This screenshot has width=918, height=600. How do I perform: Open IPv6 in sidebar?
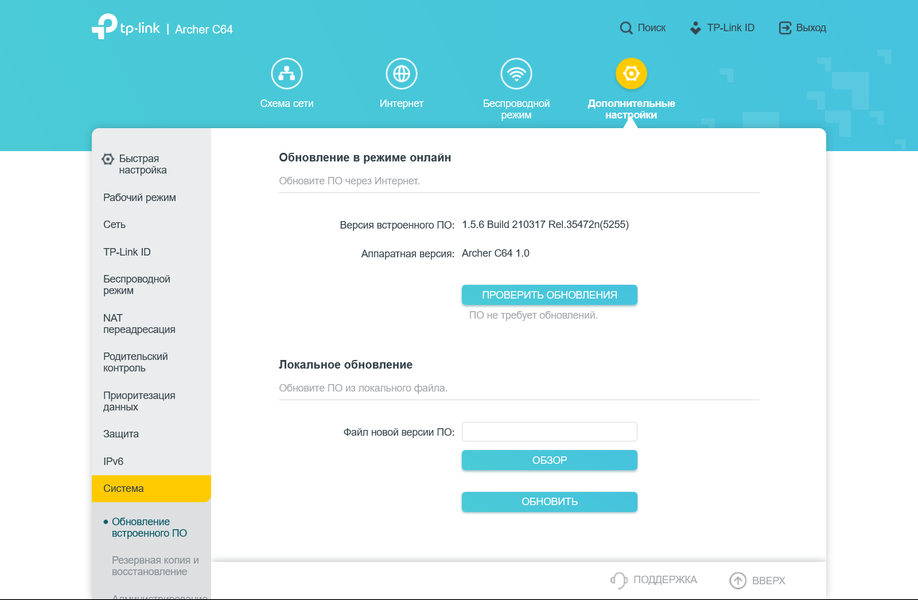click(x=114, y=462)
